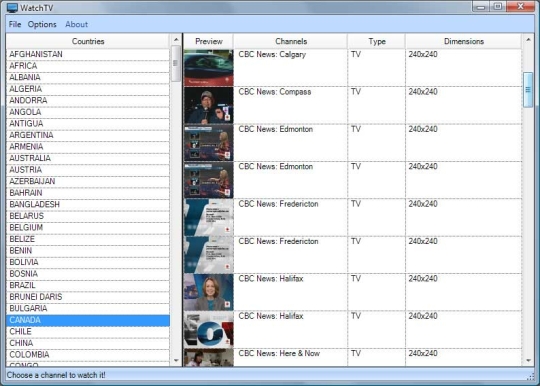Click the Type column header
This screenshot has height=386, width=540.
point(377,41)
